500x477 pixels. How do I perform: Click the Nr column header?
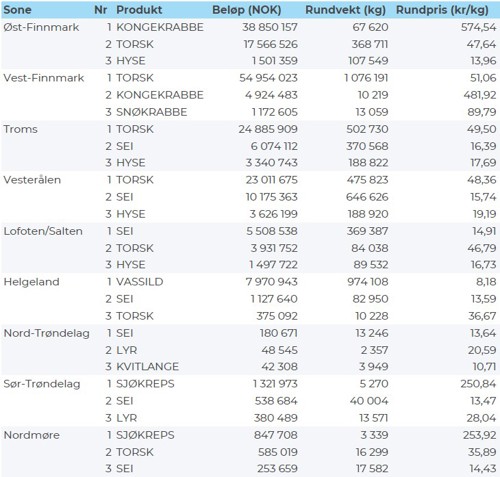click(x=100, y=10)
